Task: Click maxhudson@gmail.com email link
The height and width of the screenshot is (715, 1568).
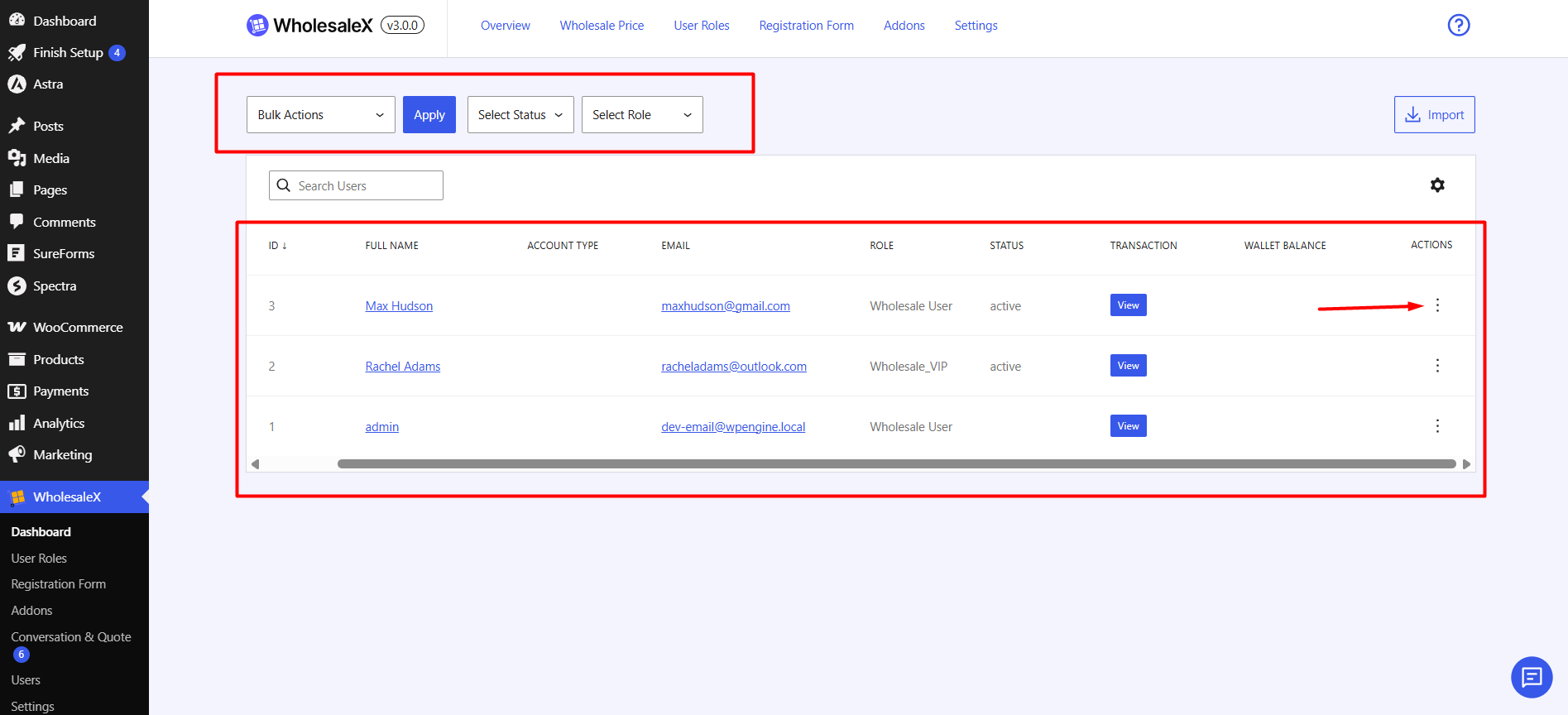Action: point(726,306)
